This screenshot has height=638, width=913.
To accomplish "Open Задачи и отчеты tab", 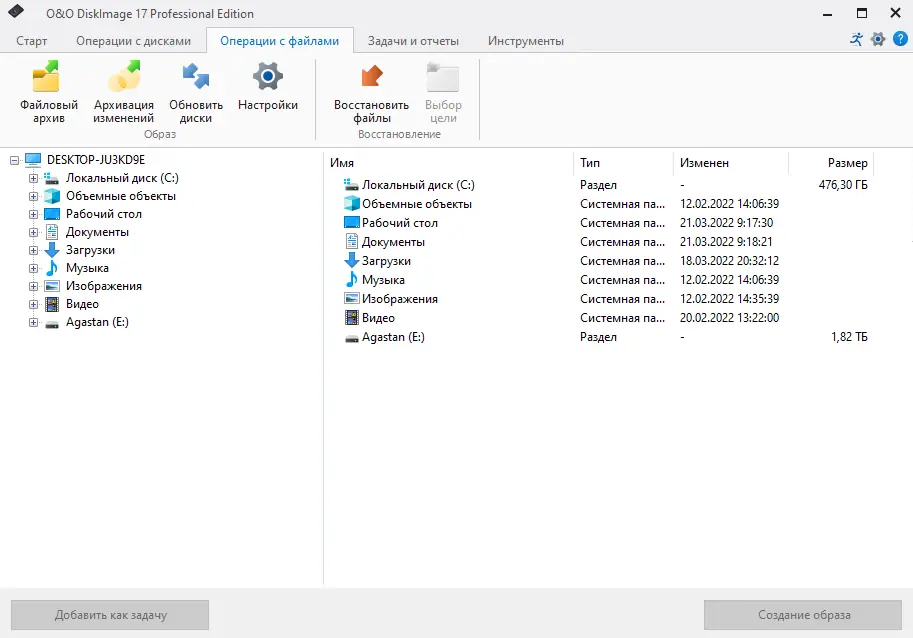I will coord(413,41).
